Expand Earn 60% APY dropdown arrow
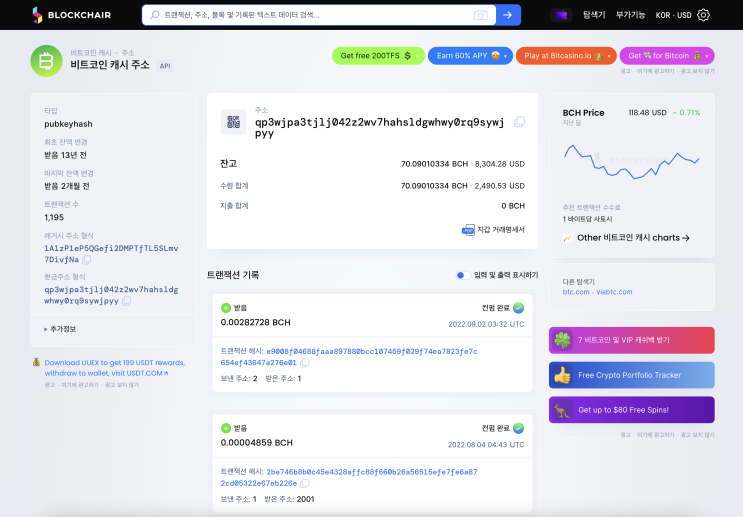 tap(506, 56)
